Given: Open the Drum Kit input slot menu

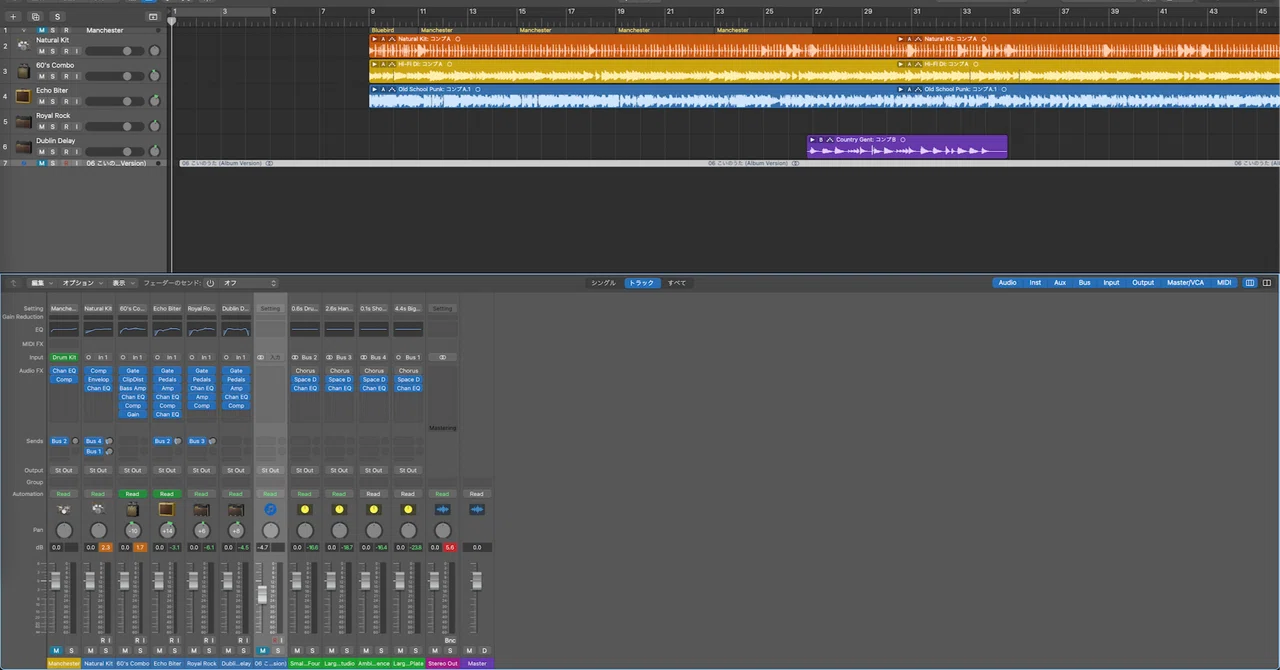Looking at the screenshot, I should pos(64,357).
